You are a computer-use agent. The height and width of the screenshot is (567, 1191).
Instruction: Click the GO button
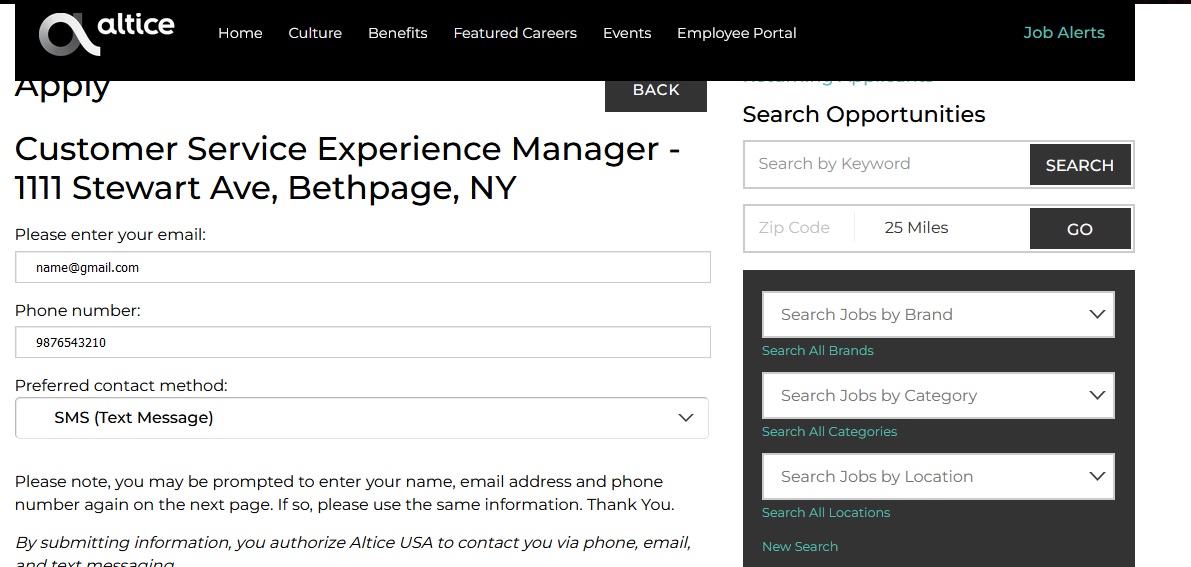1080,229
